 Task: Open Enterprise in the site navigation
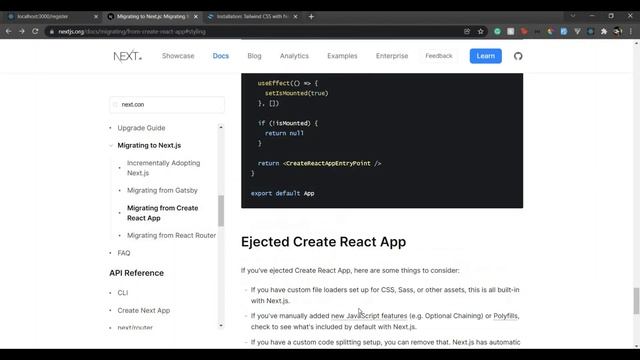point(392,56)
